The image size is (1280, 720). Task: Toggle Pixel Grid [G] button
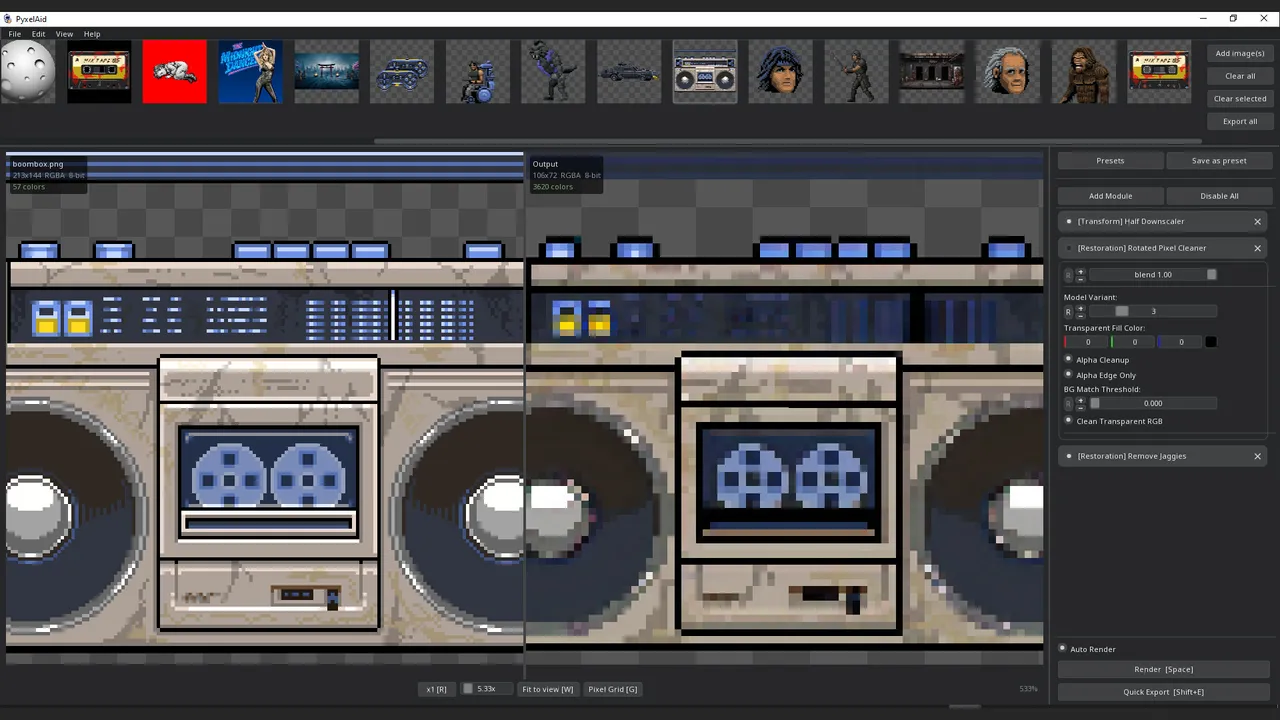(x=612, y=689)
